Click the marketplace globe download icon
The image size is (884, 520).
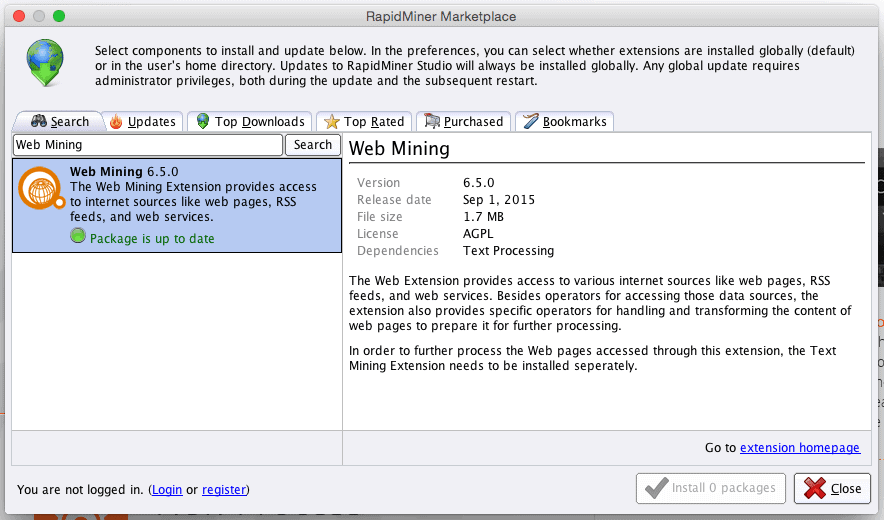tap(45, 62)
